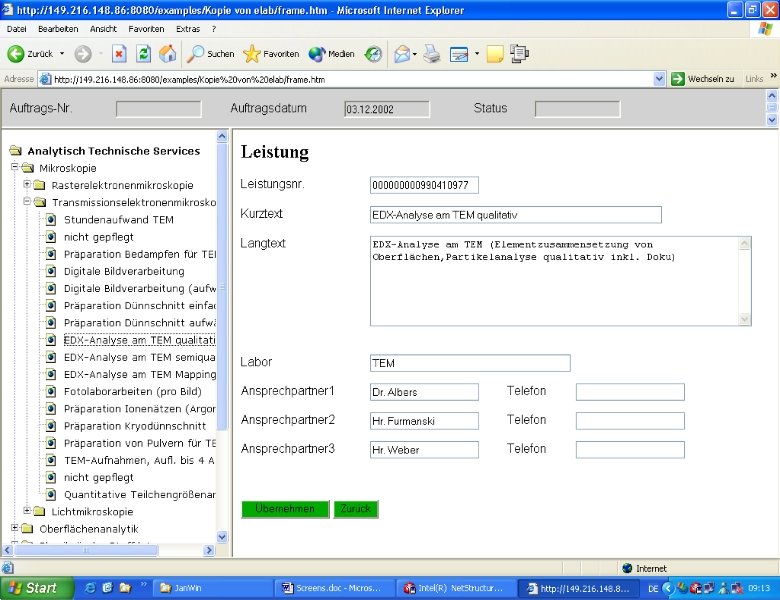This screenshot has width=780, height=600.
Task: Expand the Lichtmikroskopie tree node
Action: point(27,510)
